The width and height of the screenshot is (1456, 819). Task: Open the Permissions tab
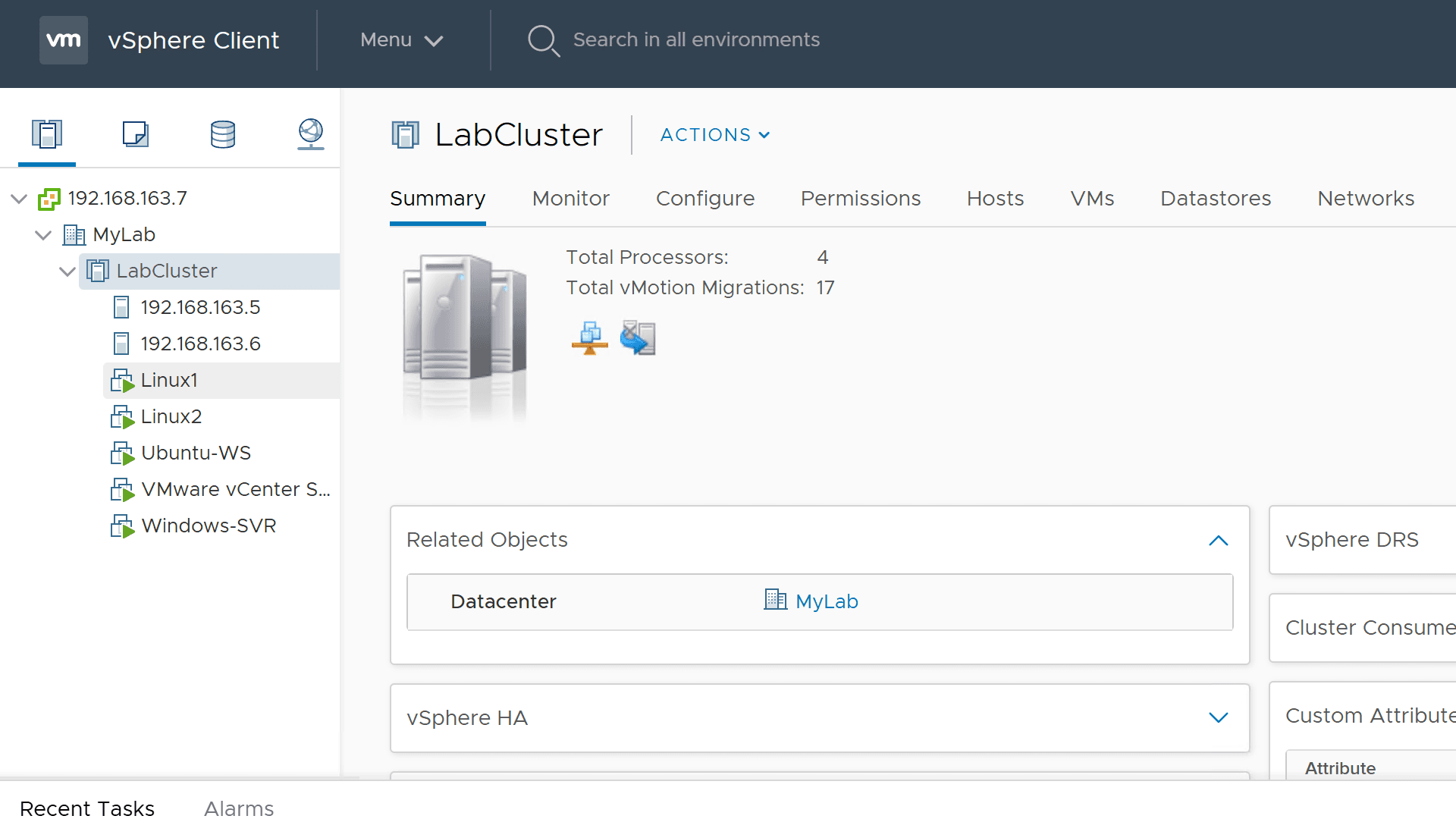(861, 199)
